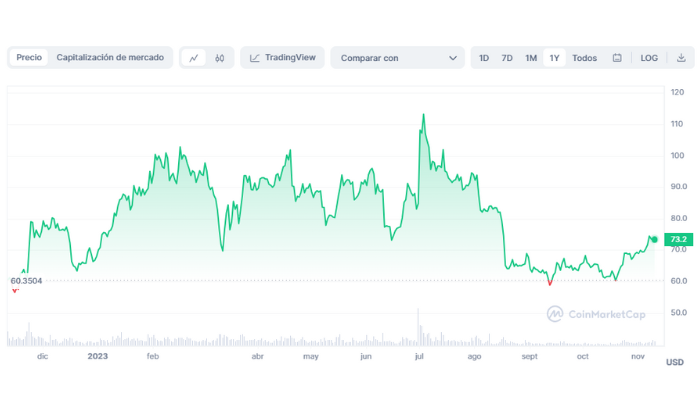Click the abr label on time axis
Screen dimensions: 700x400
(x=258, y=356)
